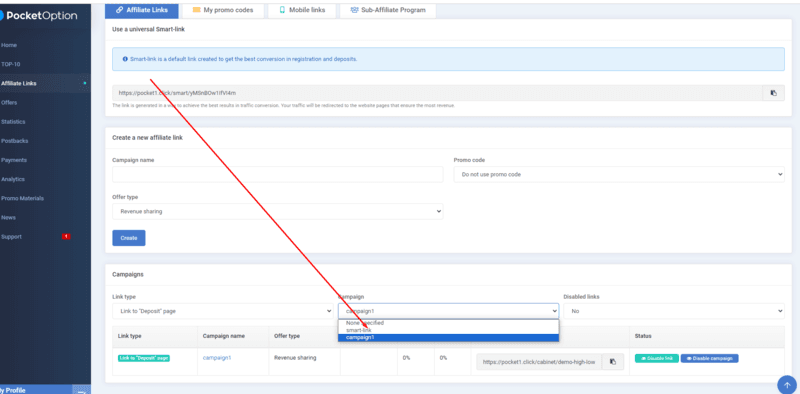Open Analytics in sidebar
This screenshot has width=800, height=394.
pyautogui.click(x=13, y=179)
